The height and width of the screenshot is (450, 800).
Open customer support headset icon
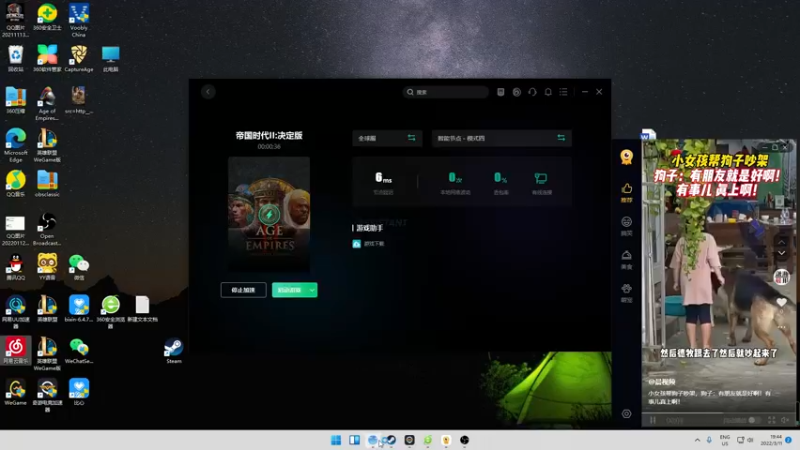click(532, 92)
